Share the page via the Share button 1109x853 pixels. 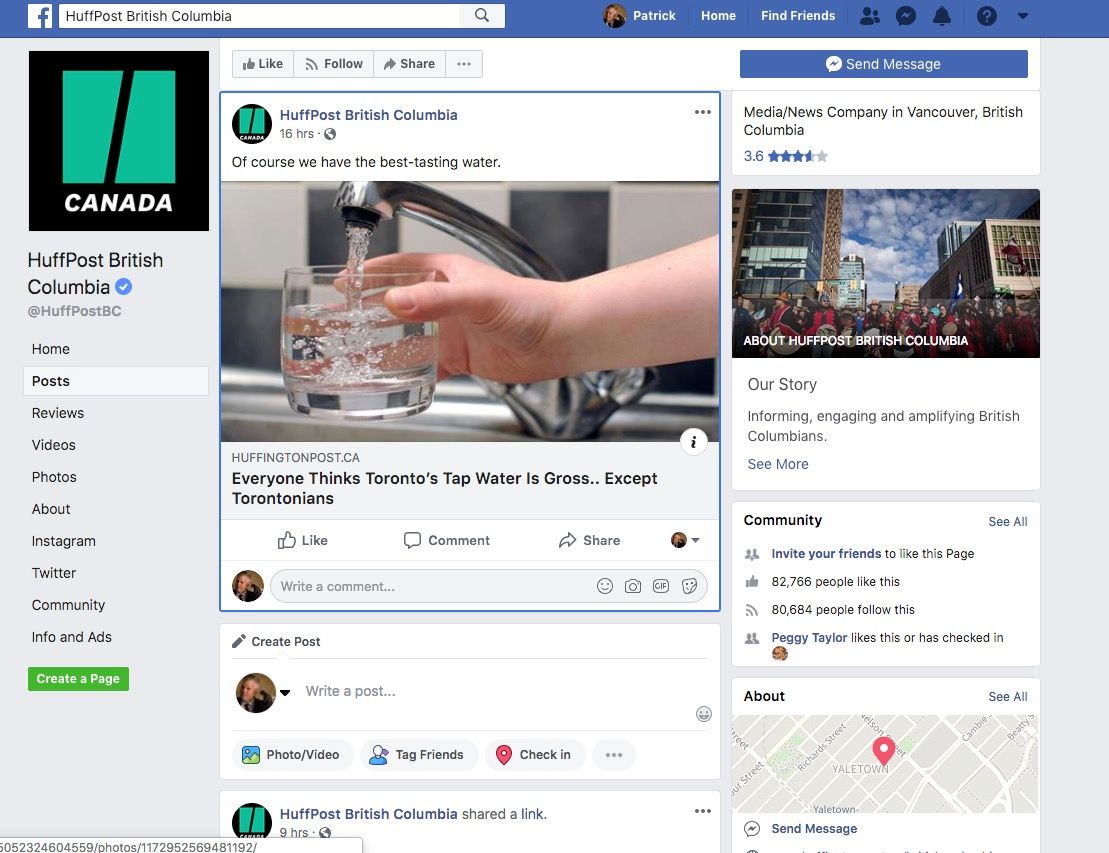point(410,64)
